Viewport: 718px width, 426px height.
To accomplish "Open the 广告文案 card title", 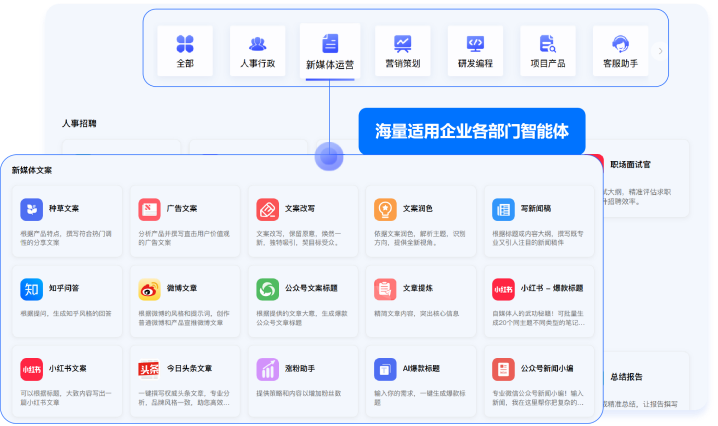I will [182, 208].
